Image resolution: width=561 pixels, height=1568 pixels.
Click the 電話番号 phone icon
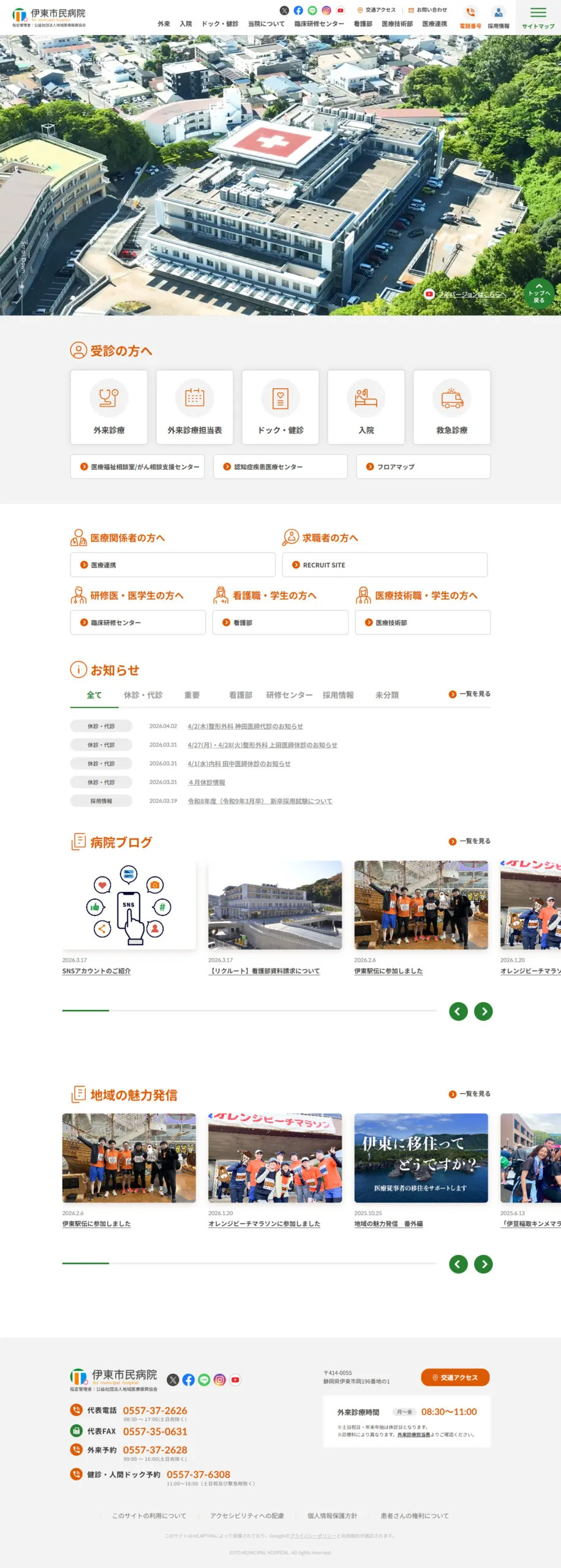coord(470,13)
